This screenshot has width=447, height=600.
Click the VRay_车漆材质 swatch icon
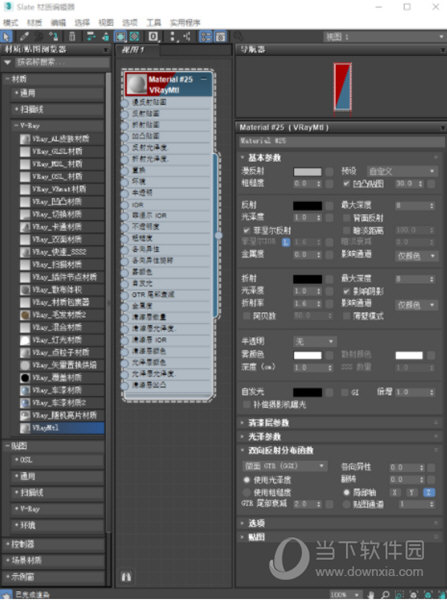[25, 390]
